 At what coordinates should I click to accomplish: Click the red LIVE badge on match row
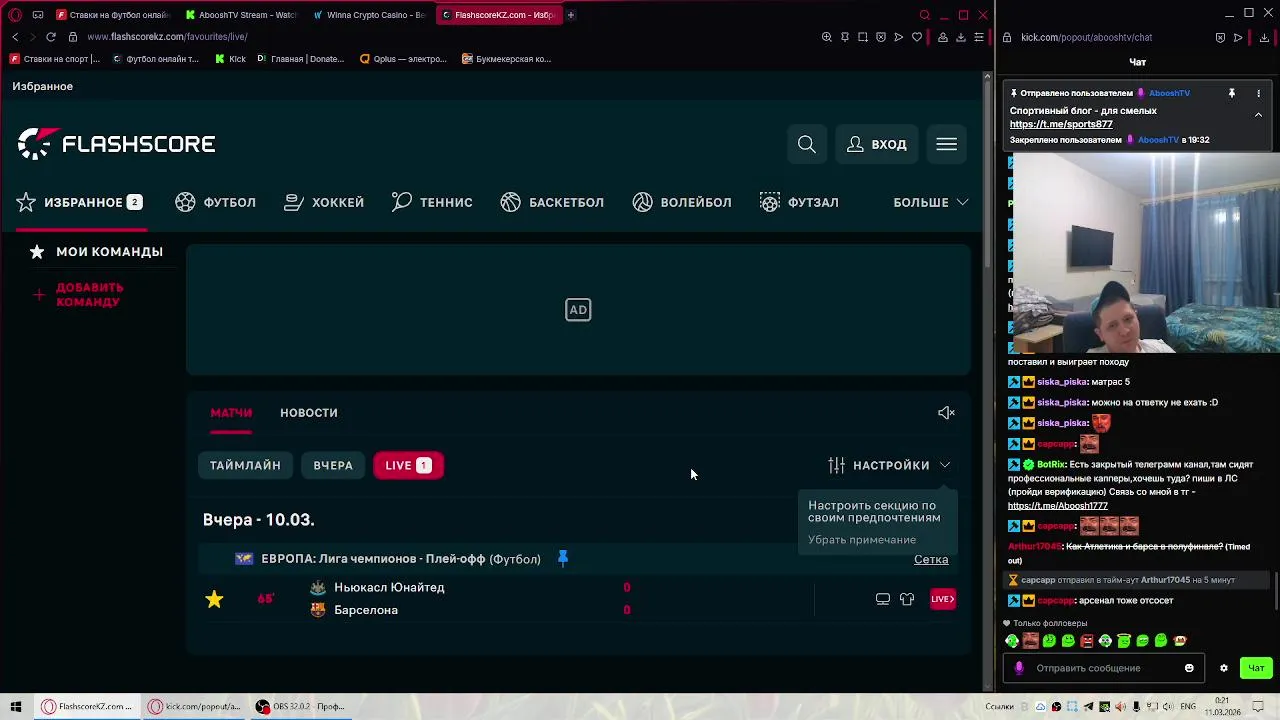(942, 599)
